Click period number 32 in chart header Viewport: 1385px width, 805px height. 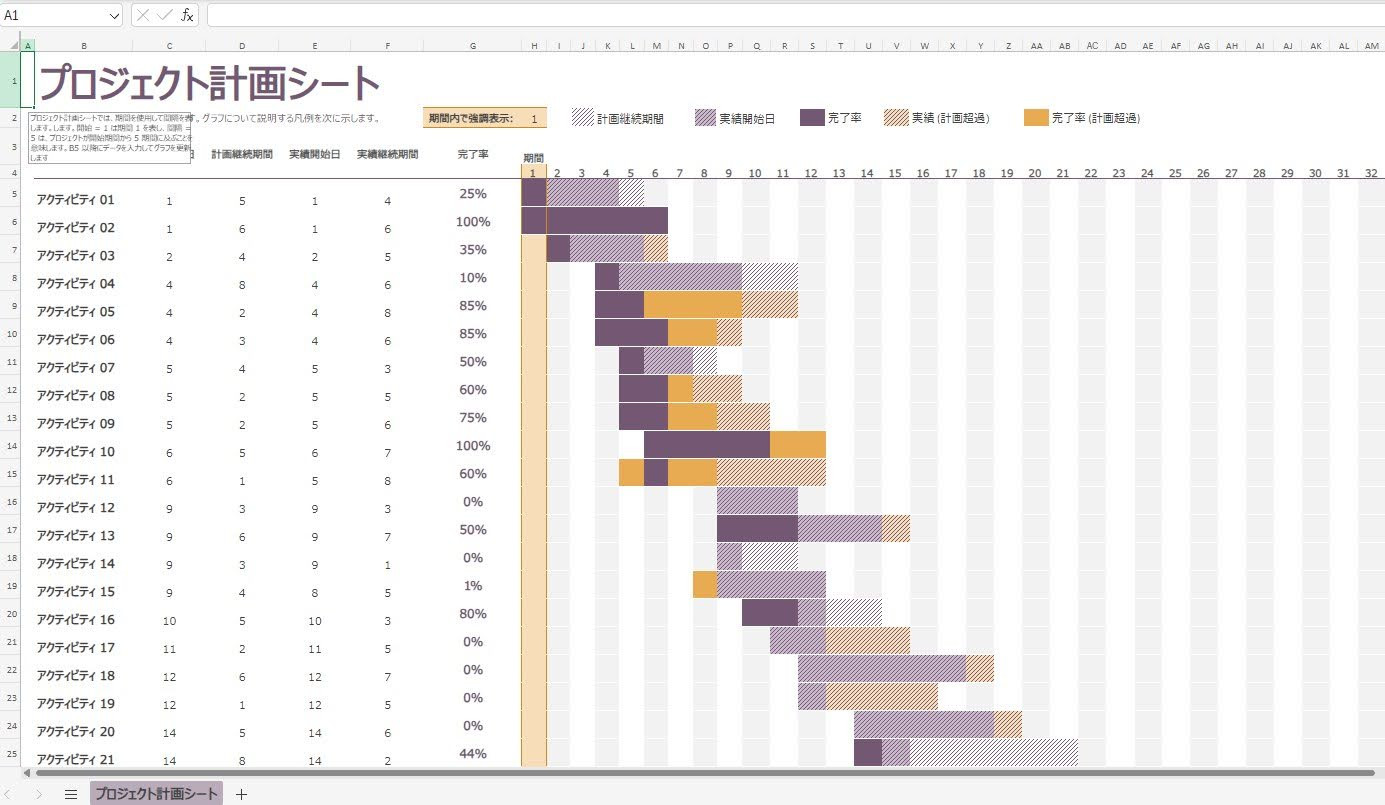[1371, 173]
